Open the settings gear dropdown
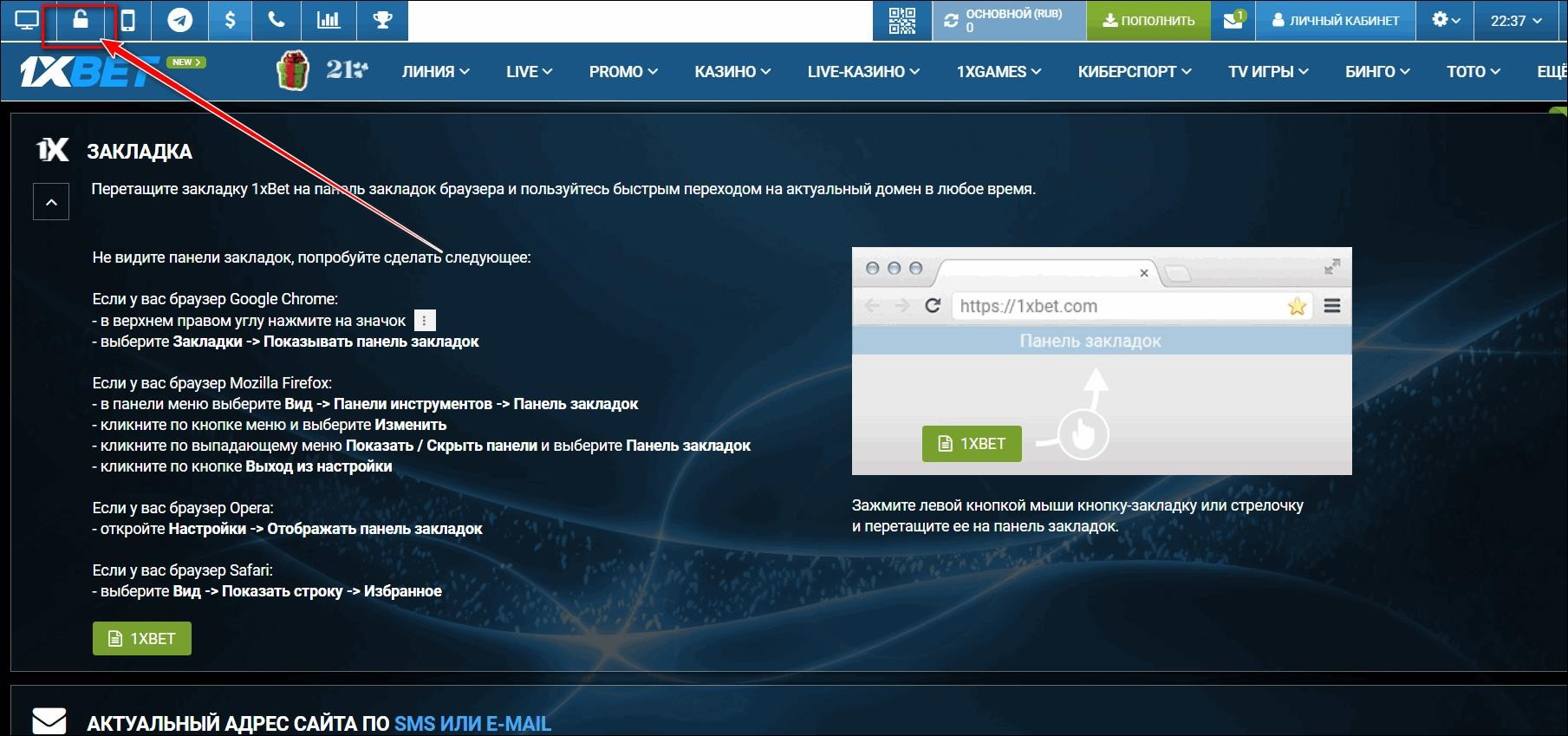 click(x=1445, y=20)
